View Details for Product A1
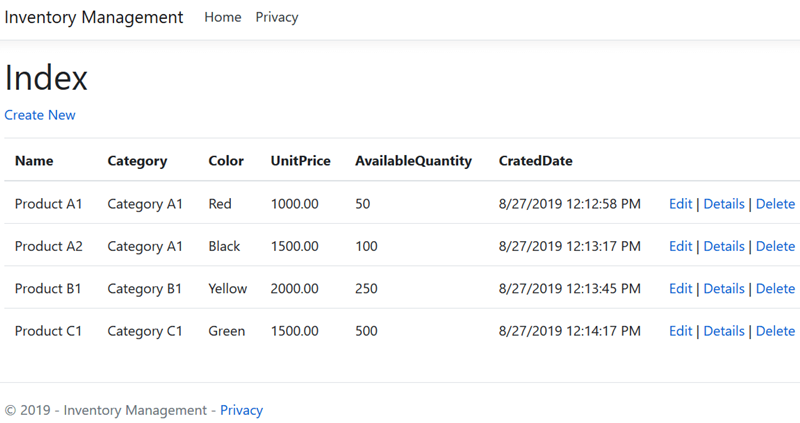The height and width of the screenshot is (423, 800). [x=724, y=204]
